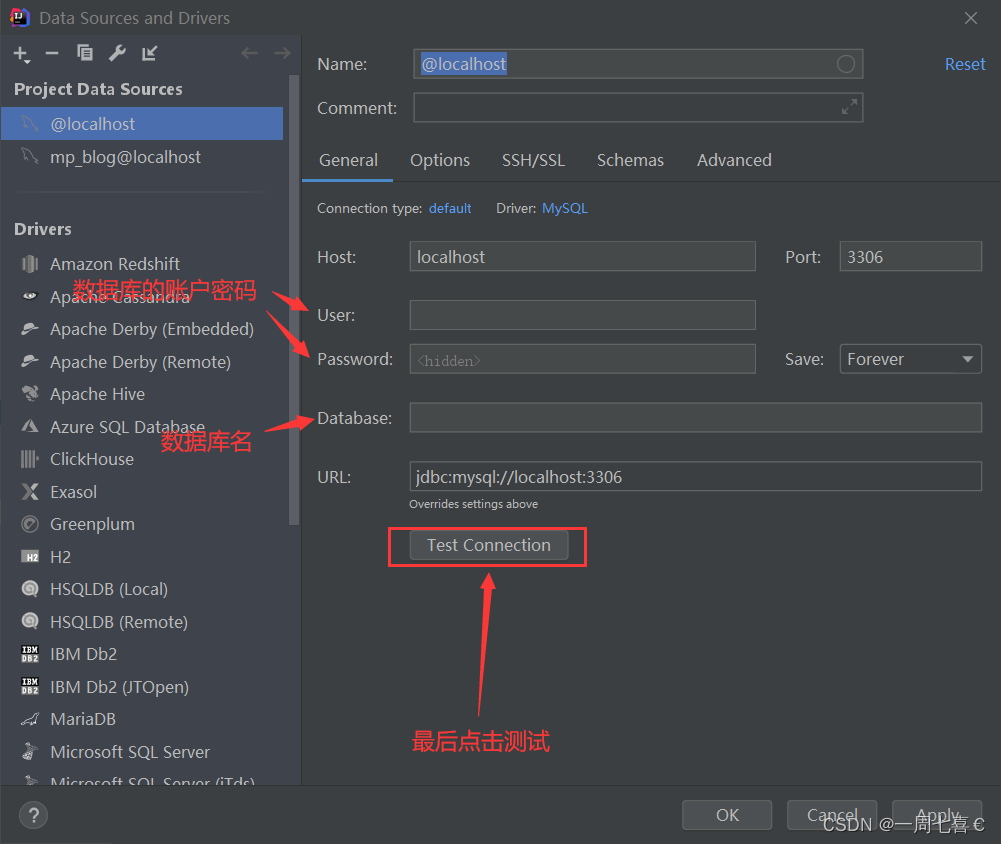1001x844 pixels.
Task: Click the import data sources arrow icon
Action: tap(148, 53)
